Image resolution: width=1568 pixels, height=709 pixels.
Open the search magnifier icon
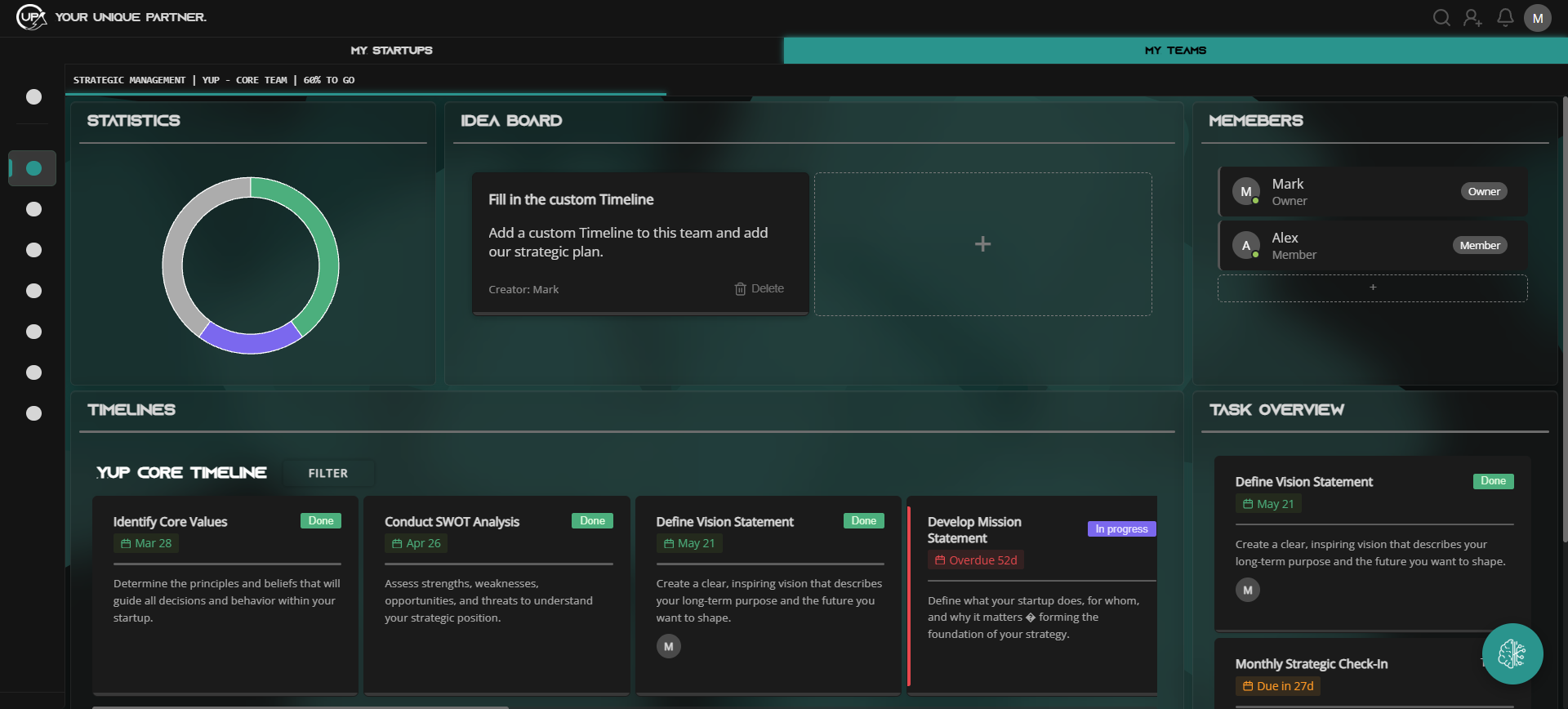1441,17
